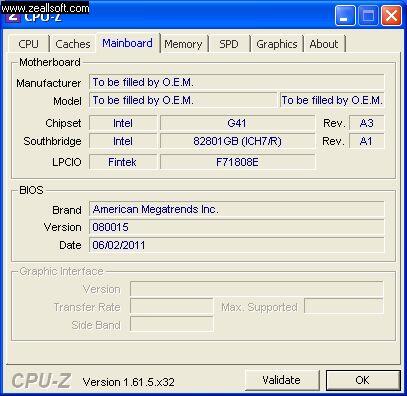The height and width of the screenshot is (396, 407).
Task: Open the Memory tab
Action: tap(183, 44)
